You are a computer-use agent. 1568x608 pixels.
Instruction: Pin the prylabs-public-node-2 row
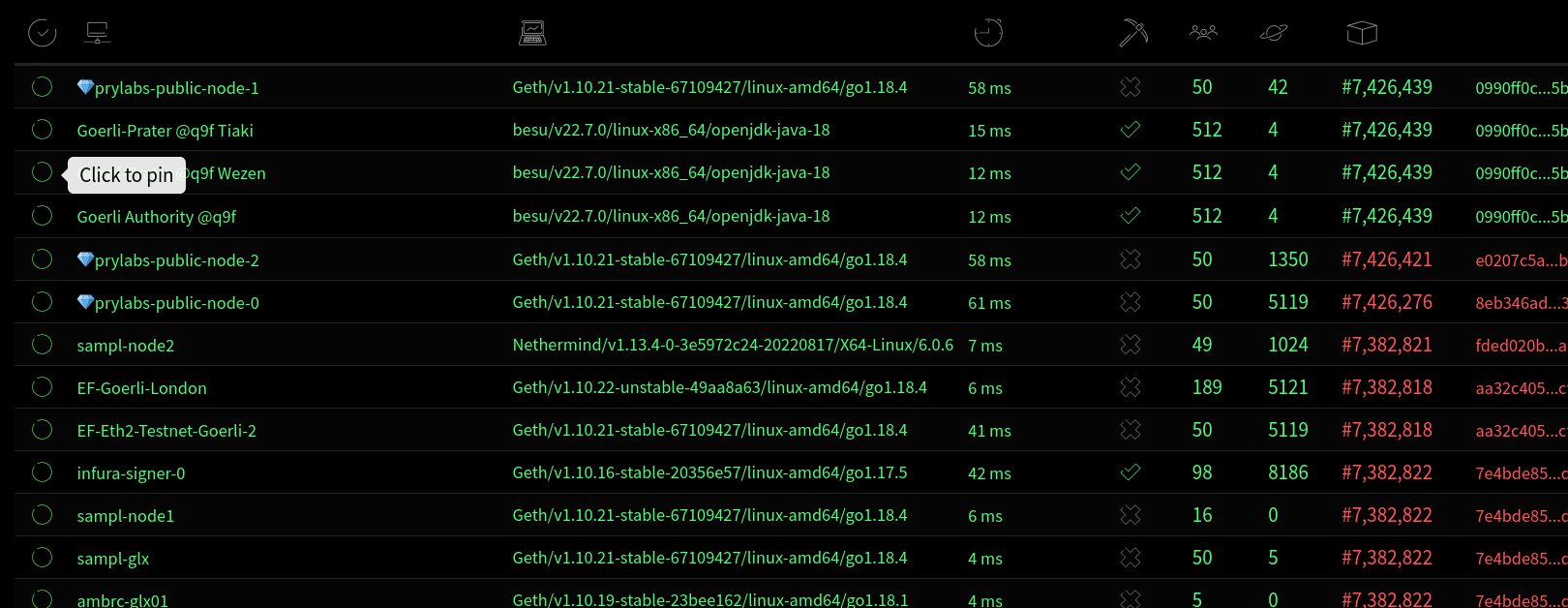tap(42, 259)
